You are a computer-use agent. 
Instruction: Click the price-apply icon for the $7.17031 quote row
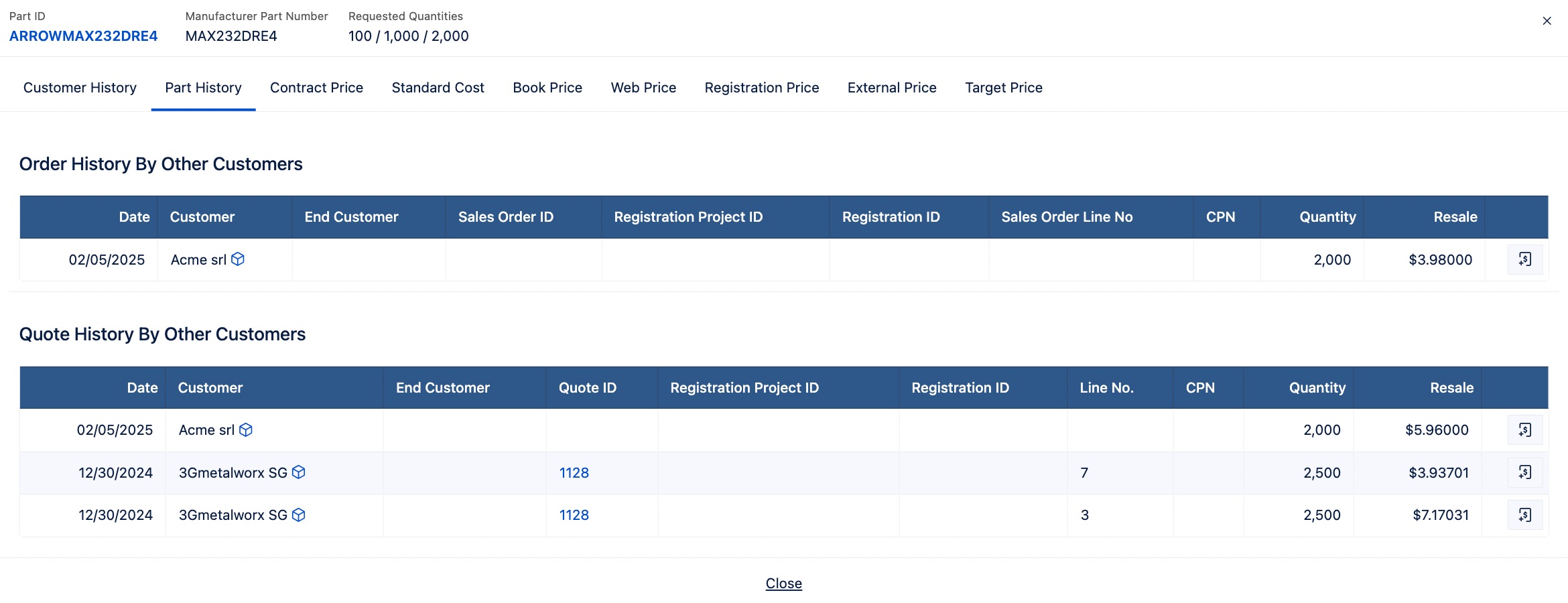point(1524,515)
